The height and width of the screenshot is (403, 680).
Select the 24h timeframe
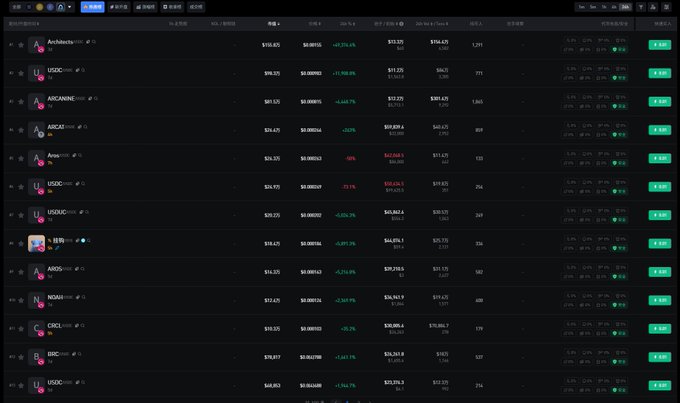(625, 7)
